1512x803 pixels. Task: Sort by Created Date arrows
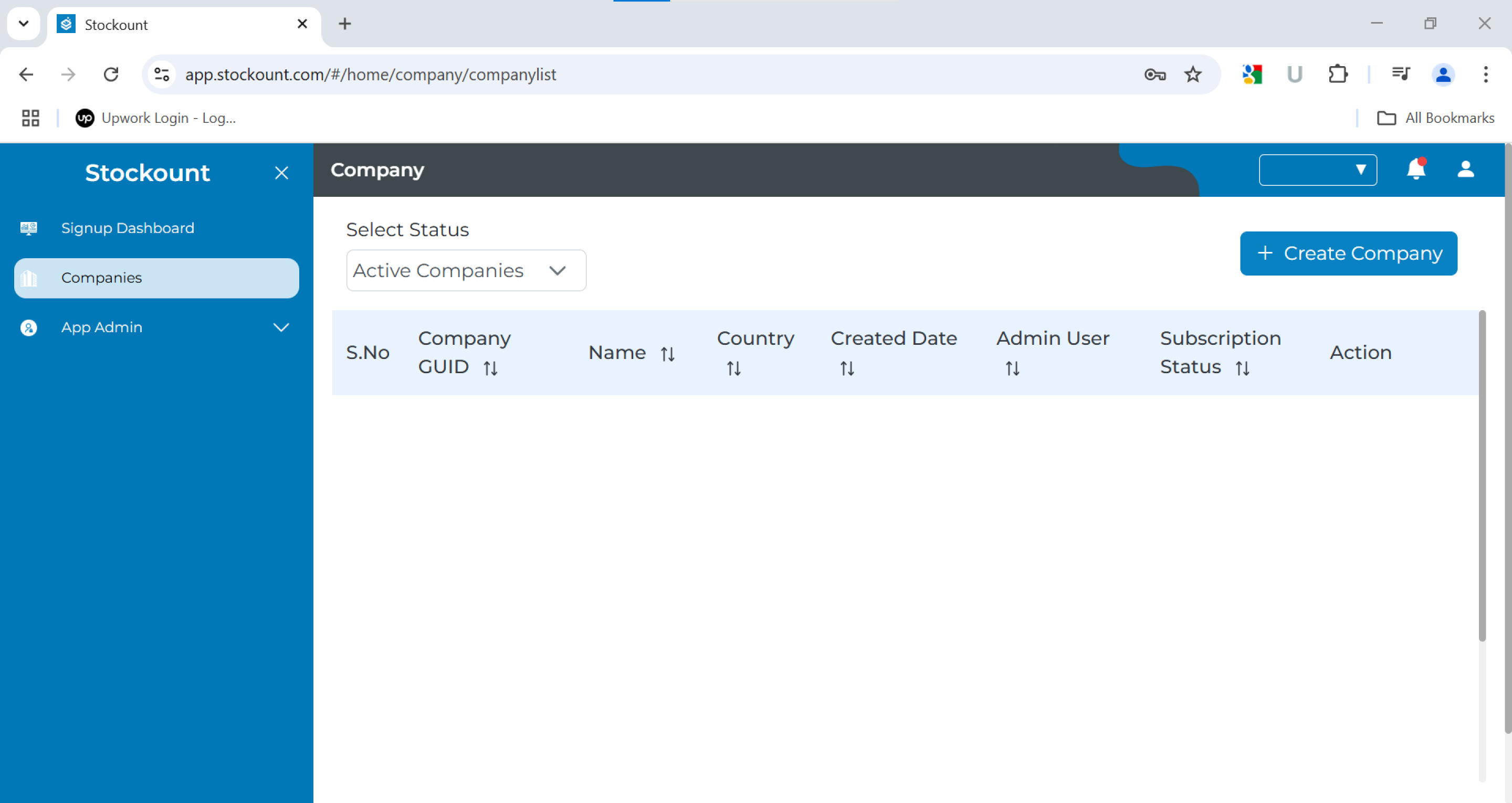coord(846,368)
